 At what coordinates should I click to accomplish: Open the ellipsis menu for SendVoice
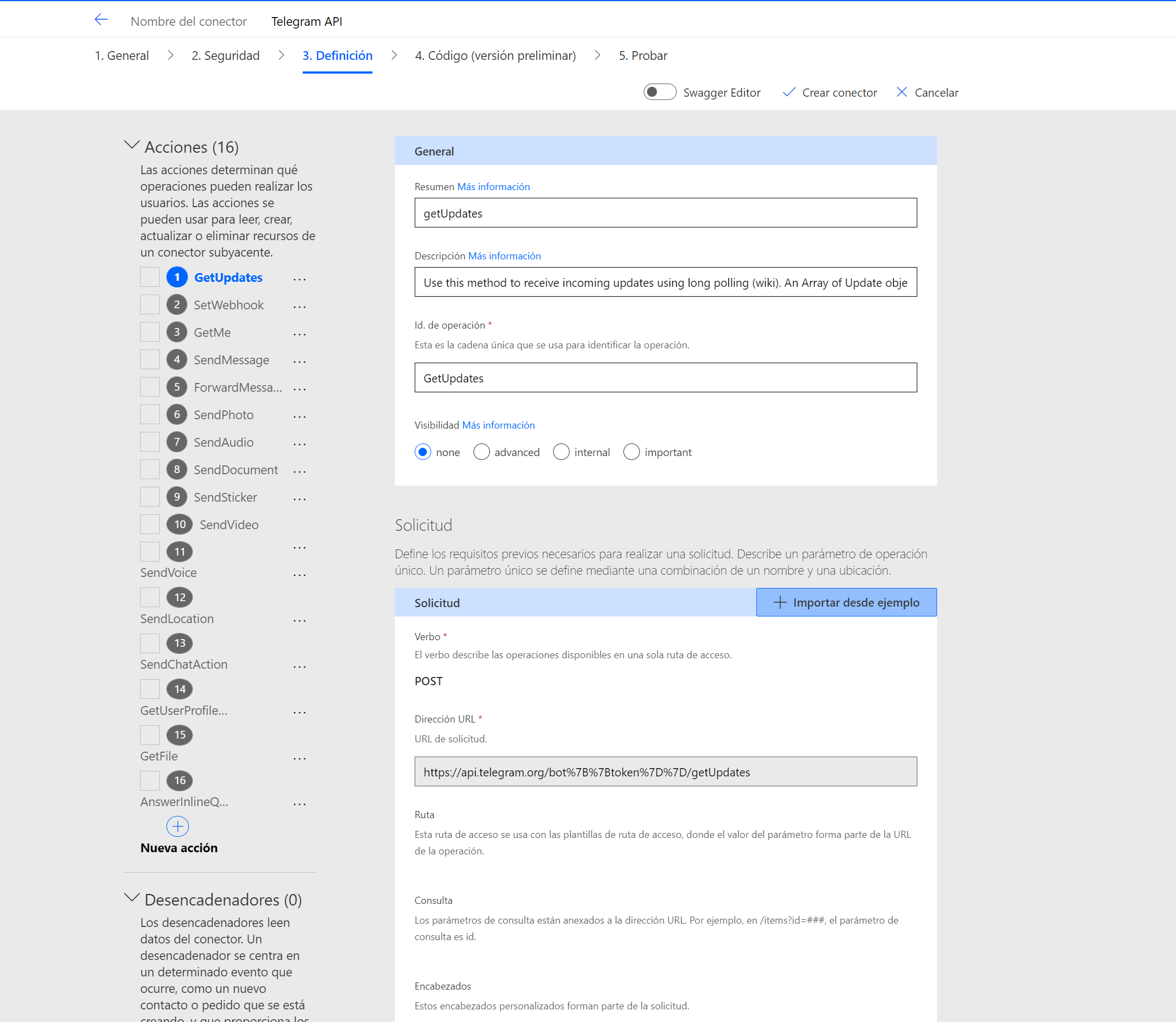299,575
